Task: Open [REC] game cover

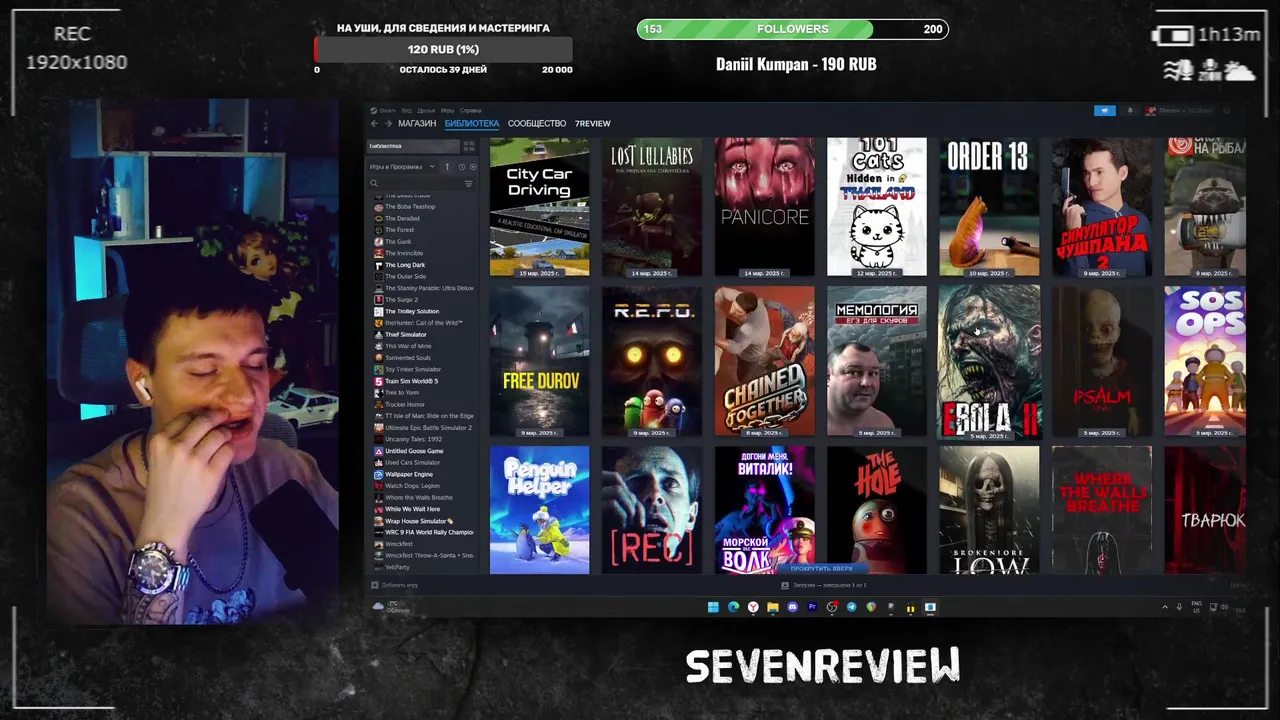Action: pos(652,510)
